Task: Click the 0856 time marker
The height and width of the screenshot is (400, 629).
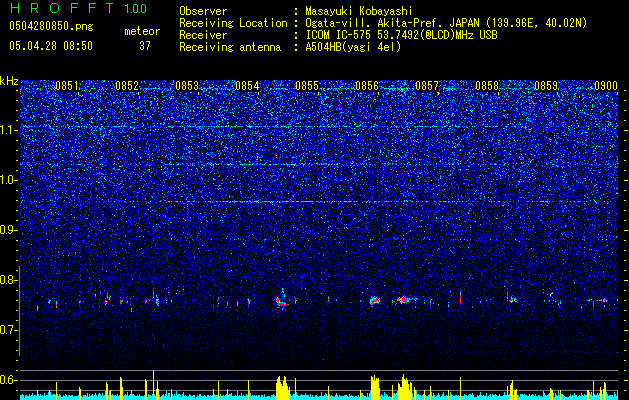Action: click(367, 86)
